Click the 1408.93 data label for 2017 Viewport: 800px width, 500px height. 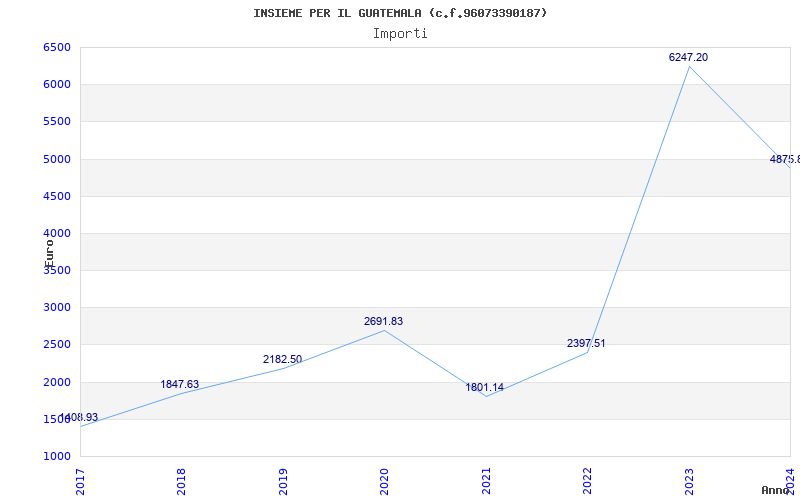click(79, 417)
